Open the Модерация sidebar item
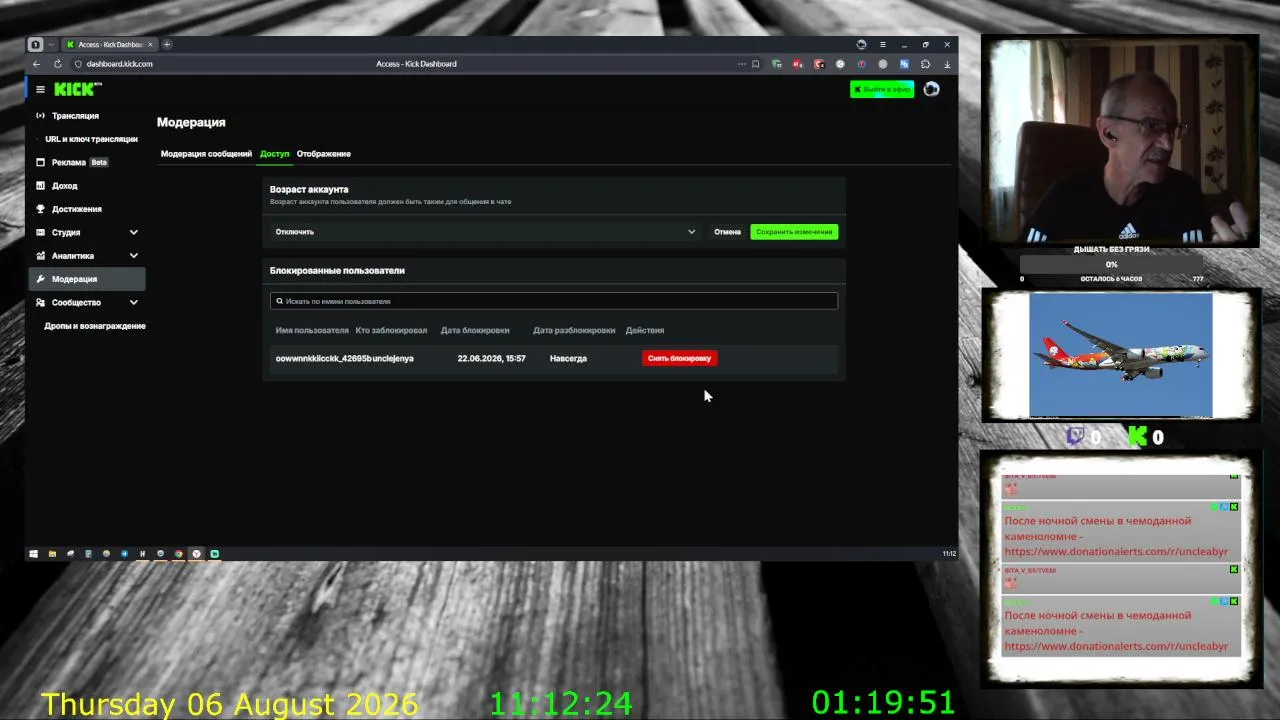1280x720 pixels. [x=87, y=279]
